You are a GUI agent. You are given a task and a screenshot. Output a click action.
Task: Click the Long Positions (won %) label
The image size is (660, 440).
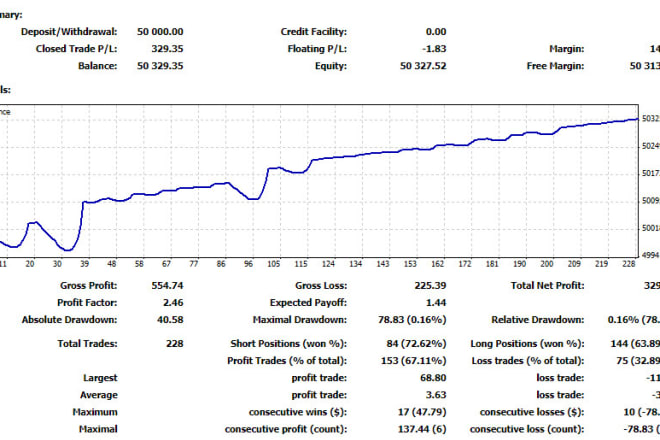pos(527,344)
